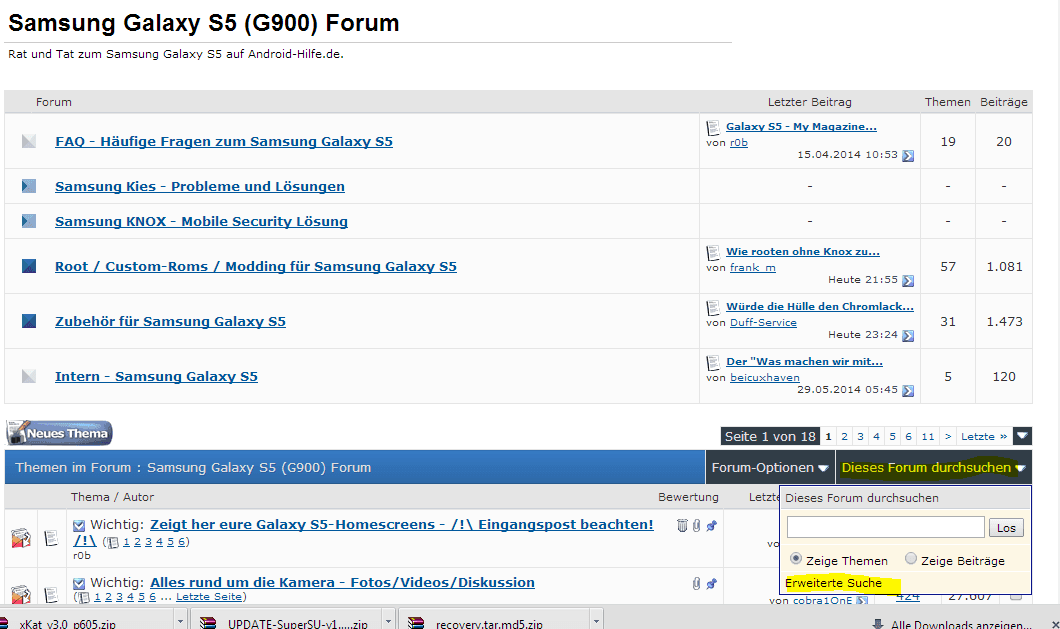Go to last post arrow at Heute 21:55
The image size is (1060, 629).
(x=908, y=281)
